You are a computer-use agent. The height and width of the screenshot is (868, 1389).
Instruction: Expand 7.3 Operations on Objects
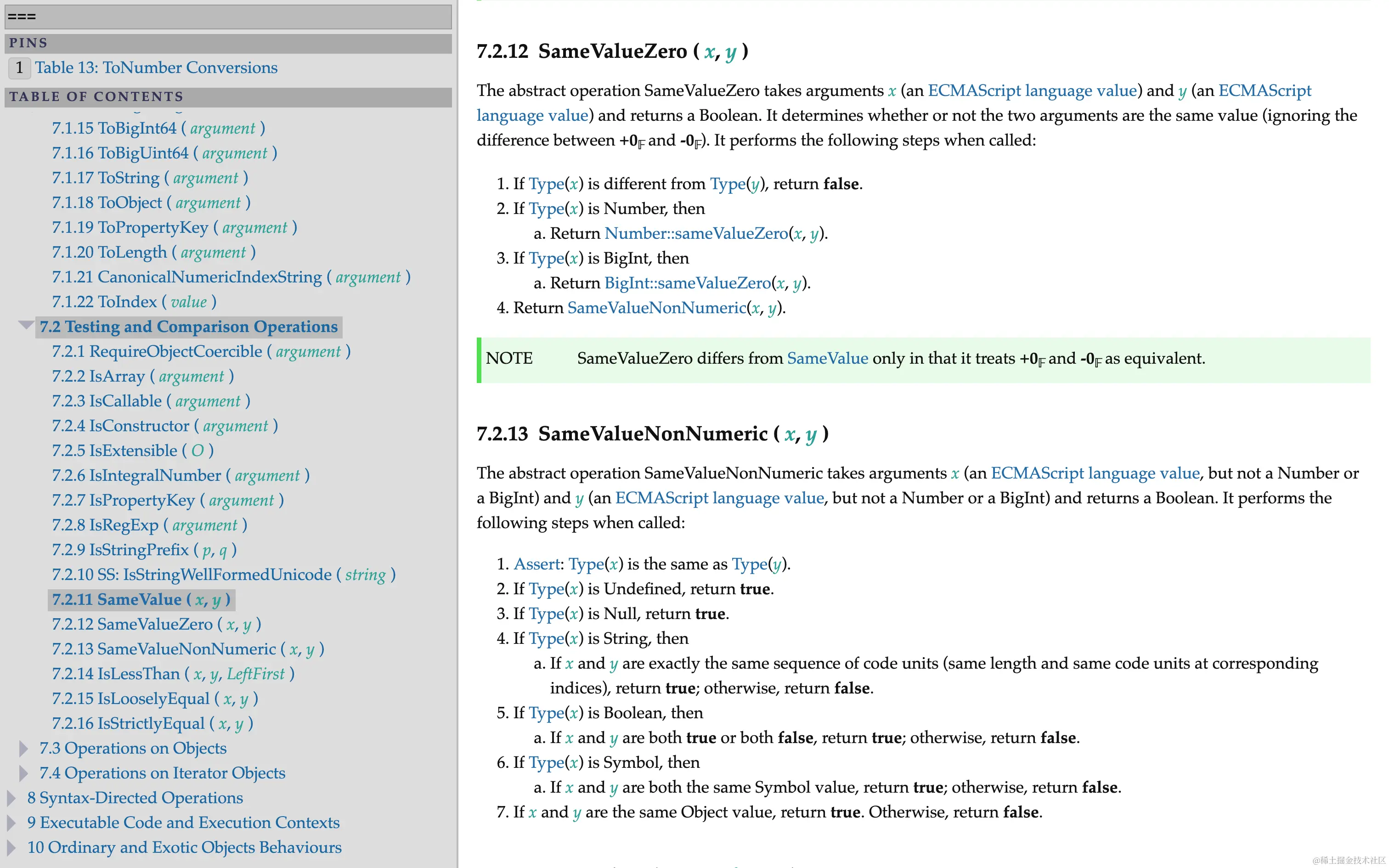(23, 749)
